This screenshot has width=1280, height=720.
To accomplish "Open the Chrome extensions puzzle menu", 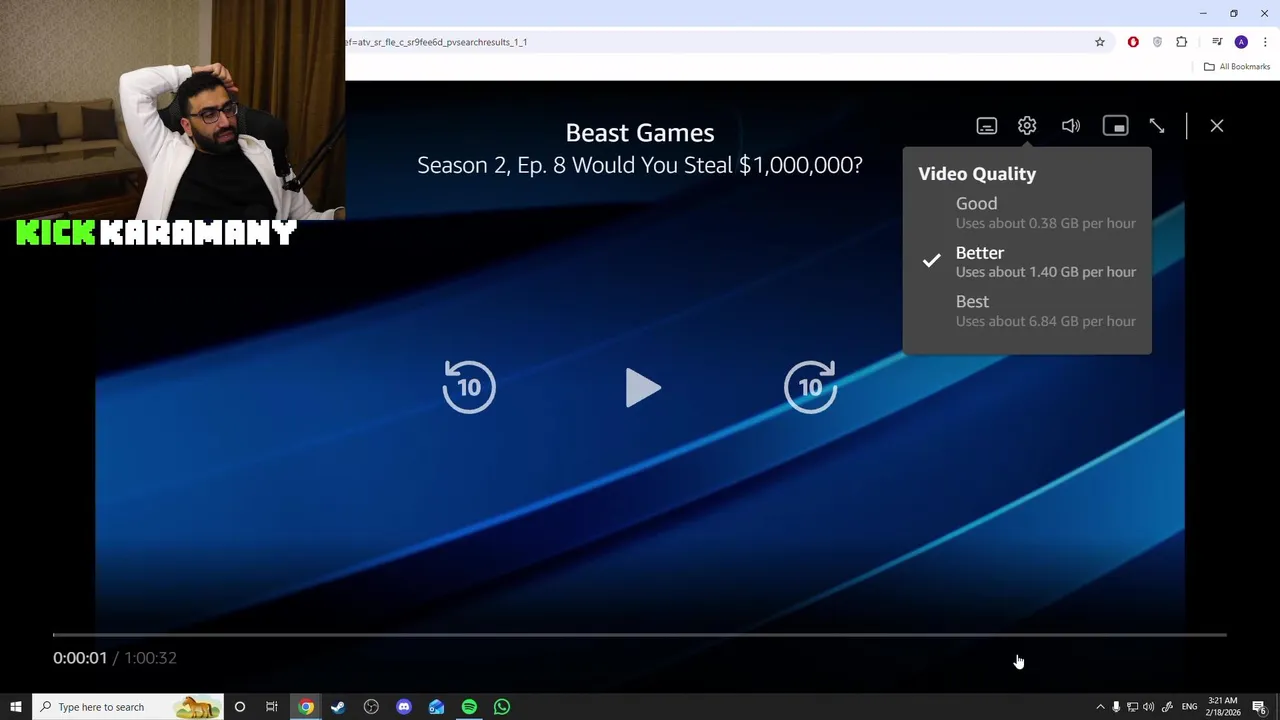I will tap(1182, 42).
